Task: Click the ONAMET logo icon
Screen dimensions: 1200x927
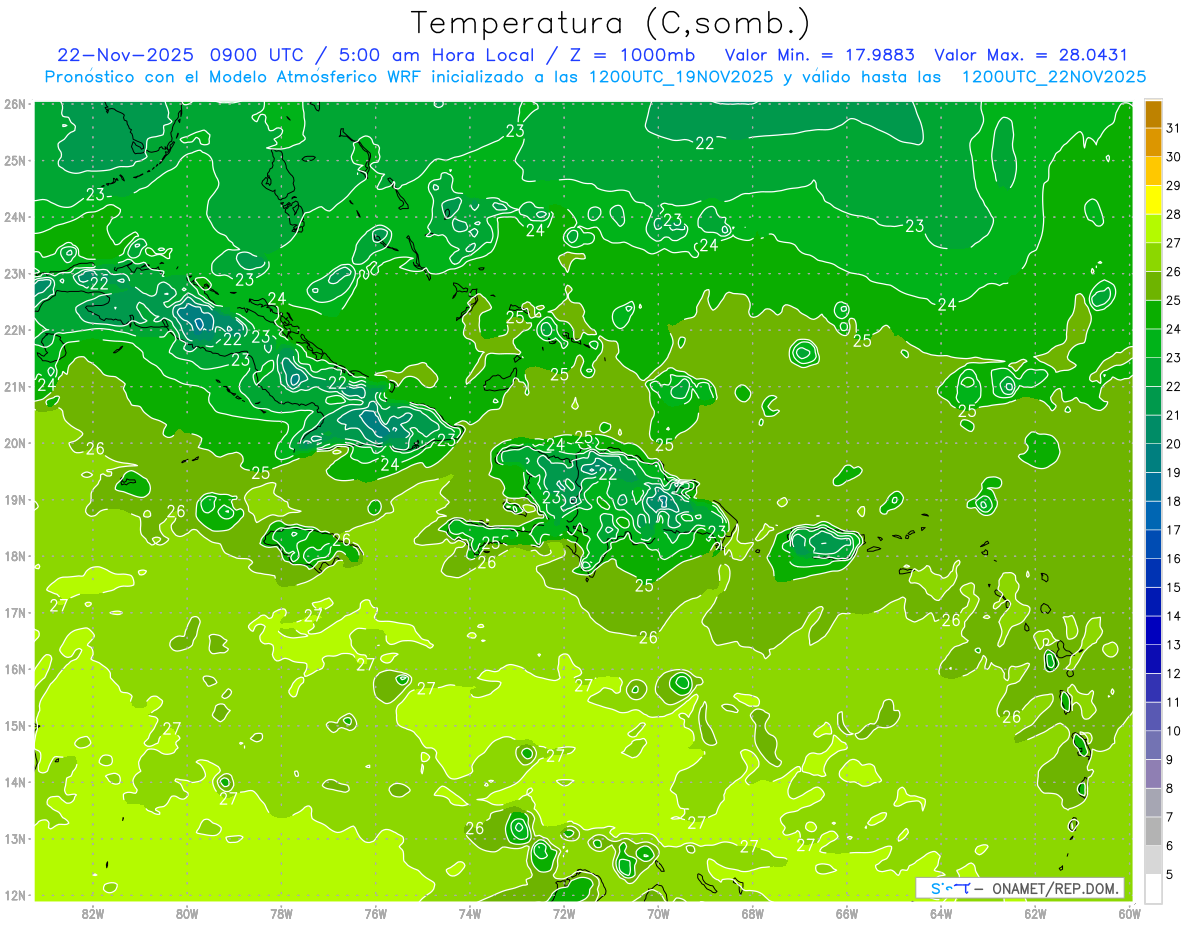Action: point(950,888)
